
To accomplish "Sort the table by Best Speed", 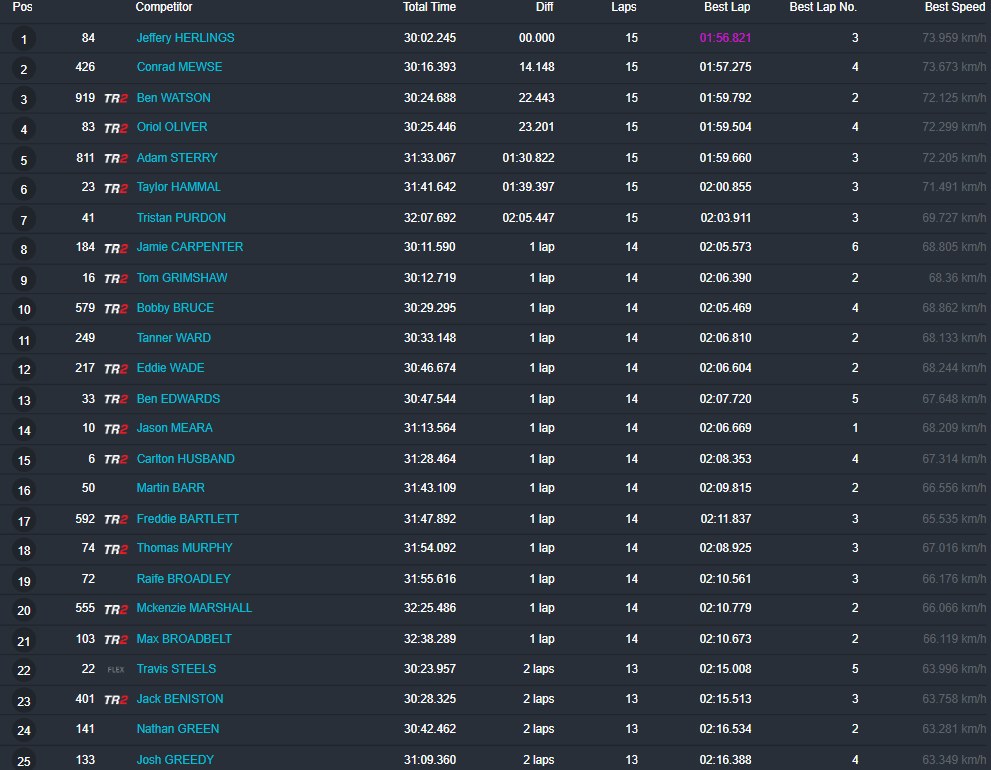I will 953,7.
